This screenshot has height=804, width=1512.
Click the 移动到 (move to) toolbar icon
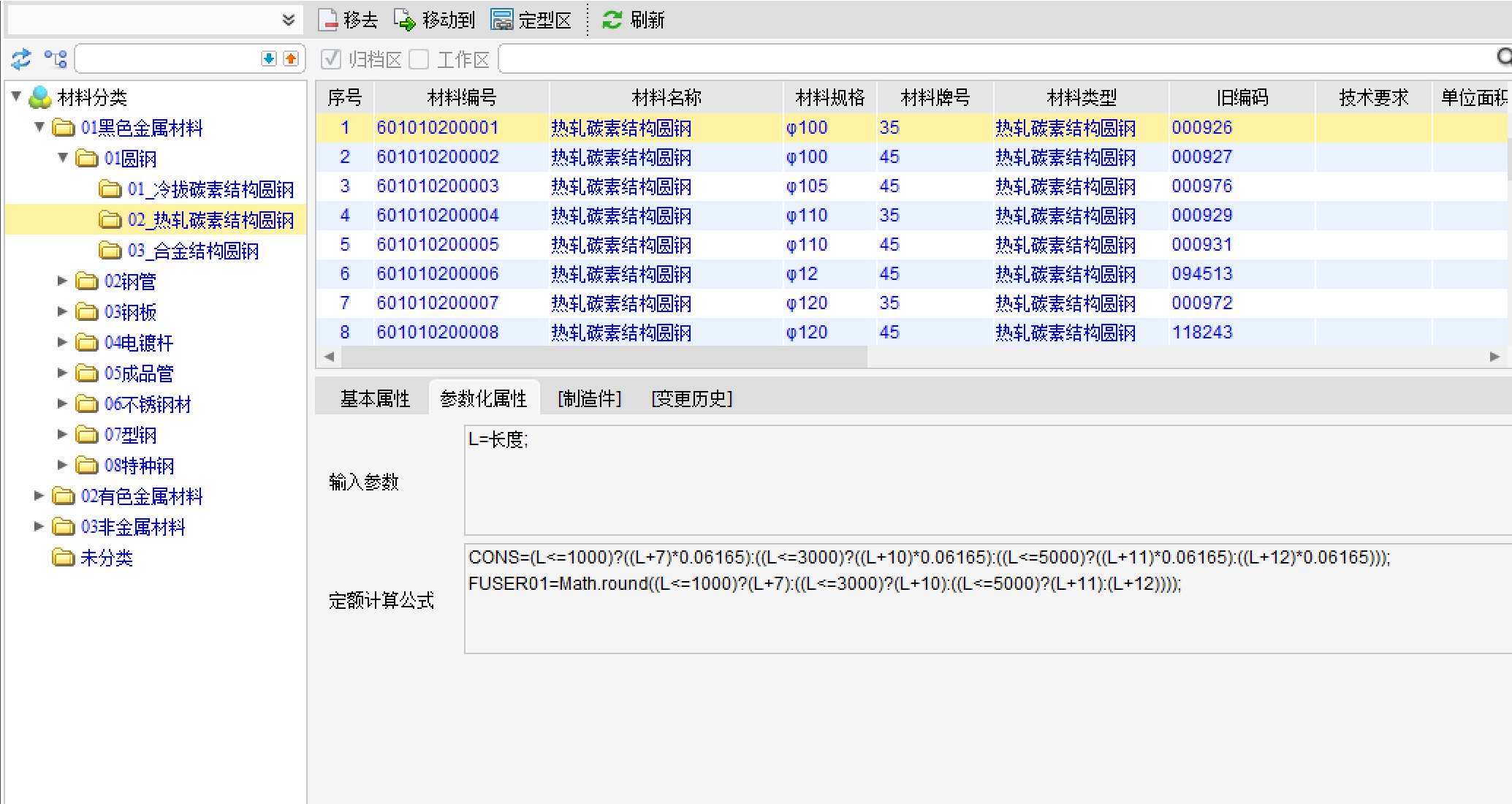(404, 20)
